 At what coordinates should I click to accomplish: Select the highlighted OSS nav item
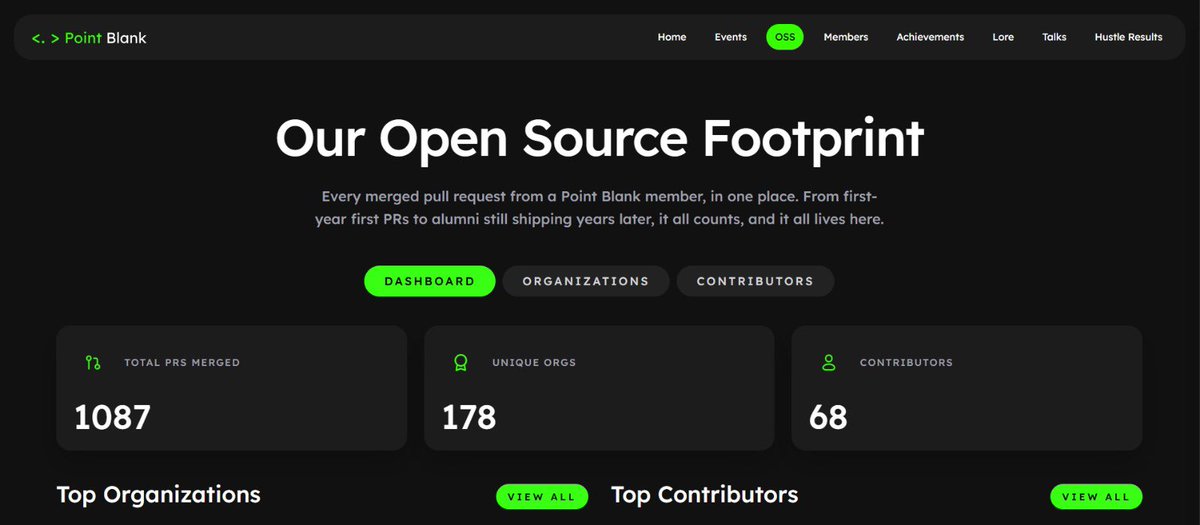(x=785, y=37)
